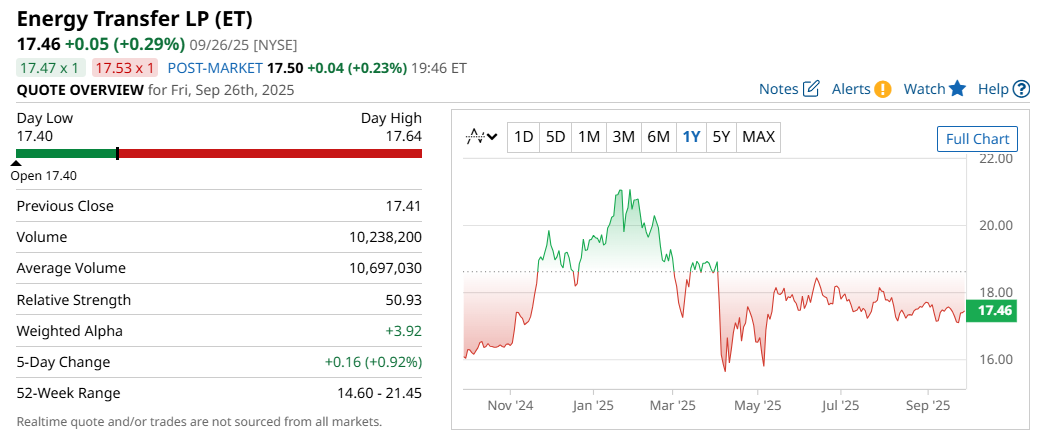Viewport: 1041px width, 439px height.
Task: Select the 5D chart period
Action: (556, 137)
